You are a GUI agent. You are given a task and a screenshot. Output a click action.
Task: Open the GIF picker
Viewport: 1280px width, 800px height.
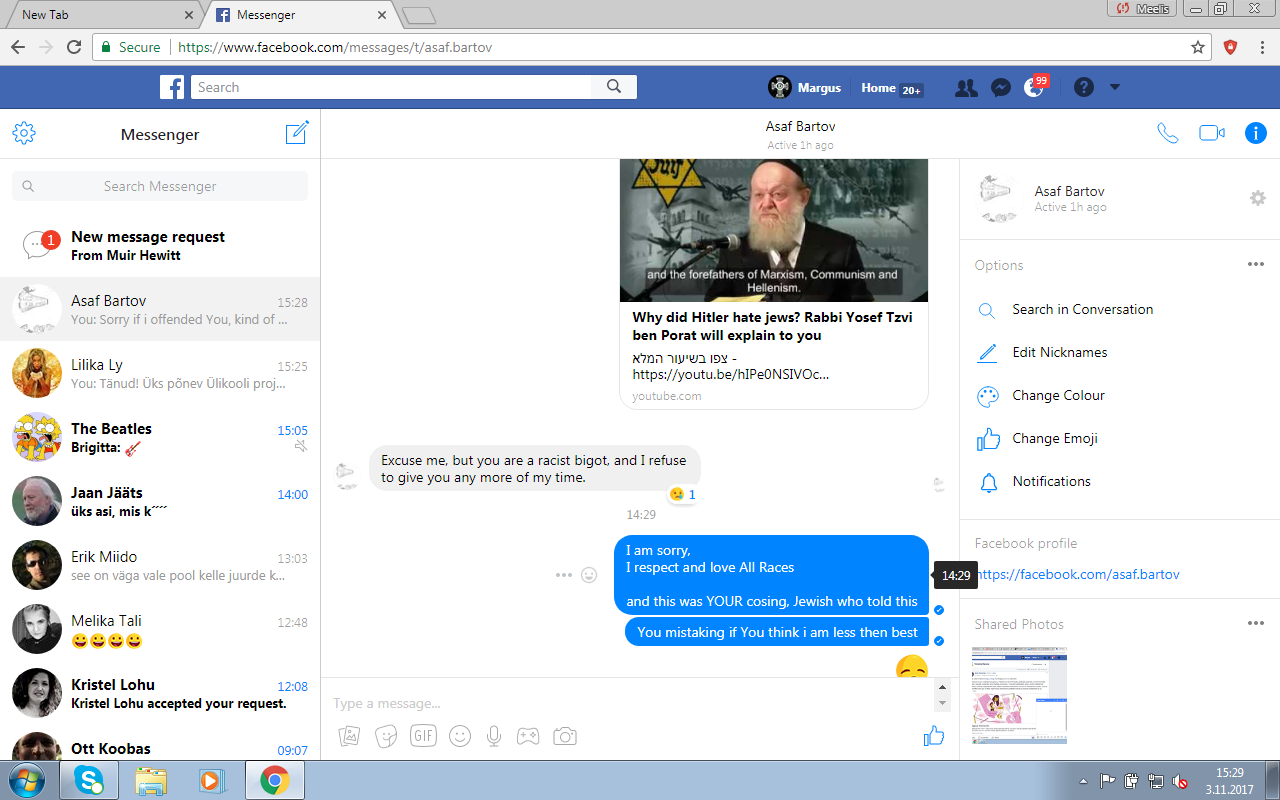tap(423, 736)
